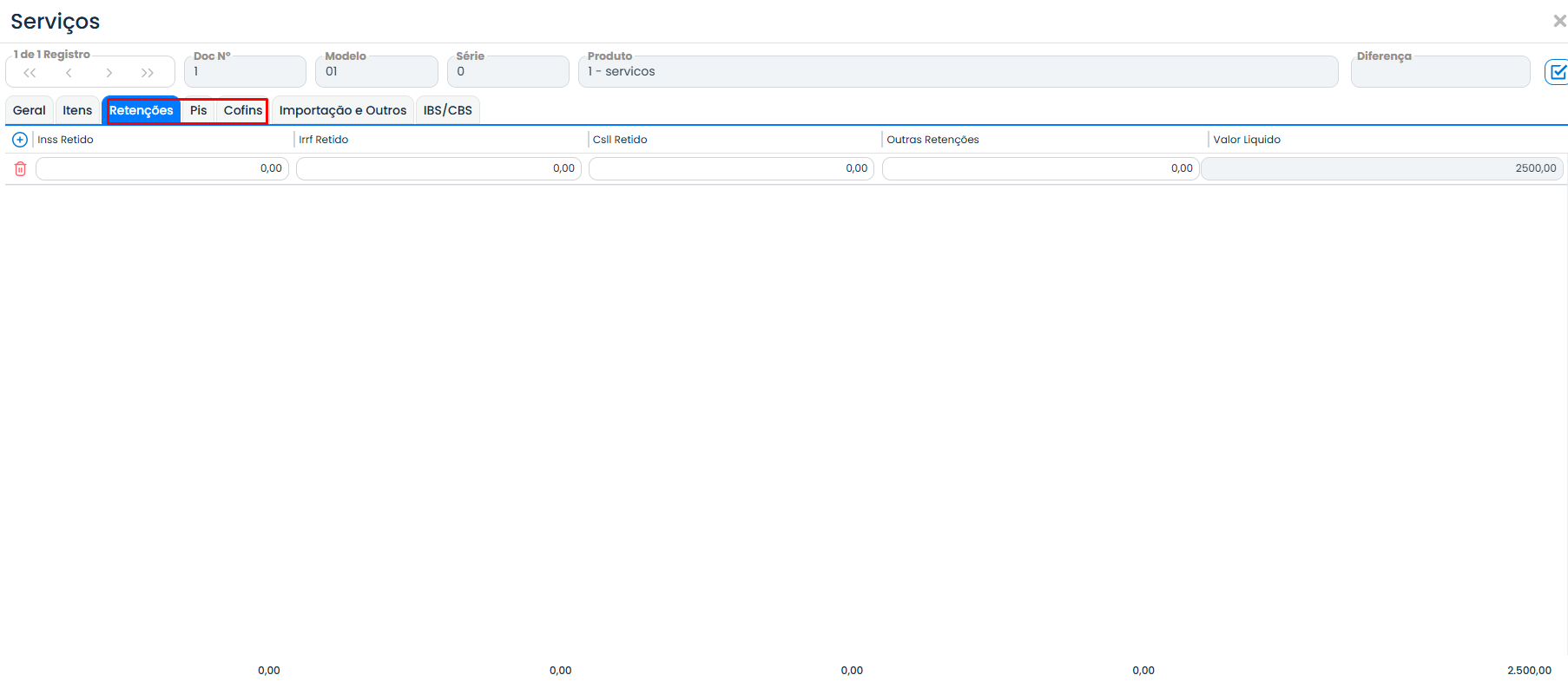Click the Série field
The height and width of the screenshot is (688, 1568).
point(508,72)
